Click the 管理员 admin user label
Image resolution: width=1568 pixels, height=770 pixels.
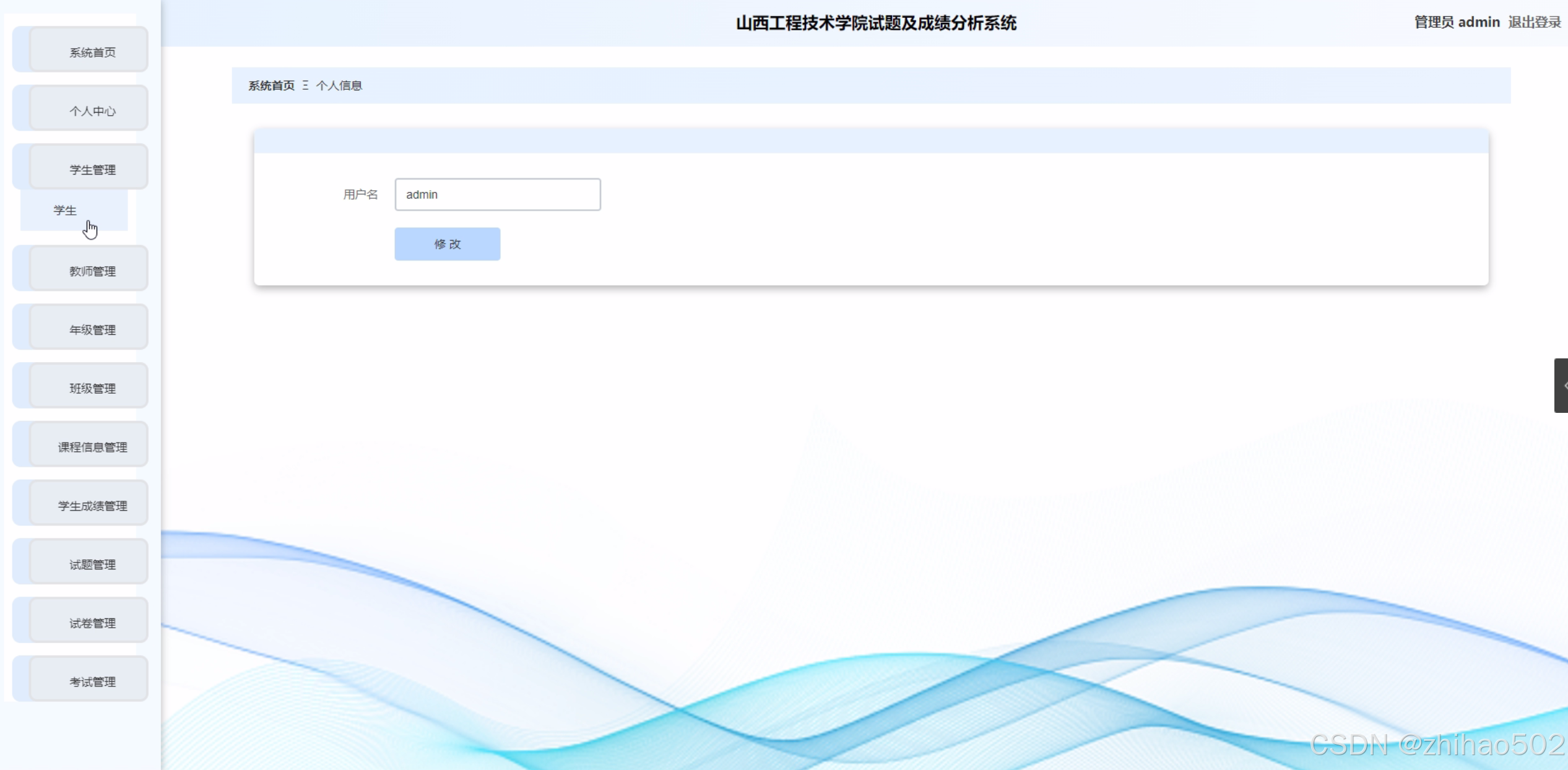1457,22
